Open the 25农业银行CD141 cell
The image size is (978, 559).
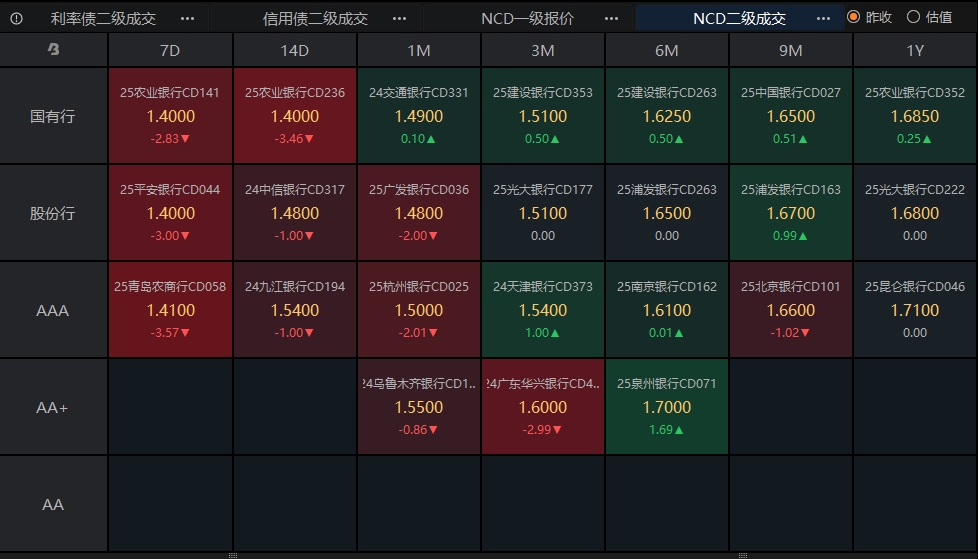click(x=170, y=116)
